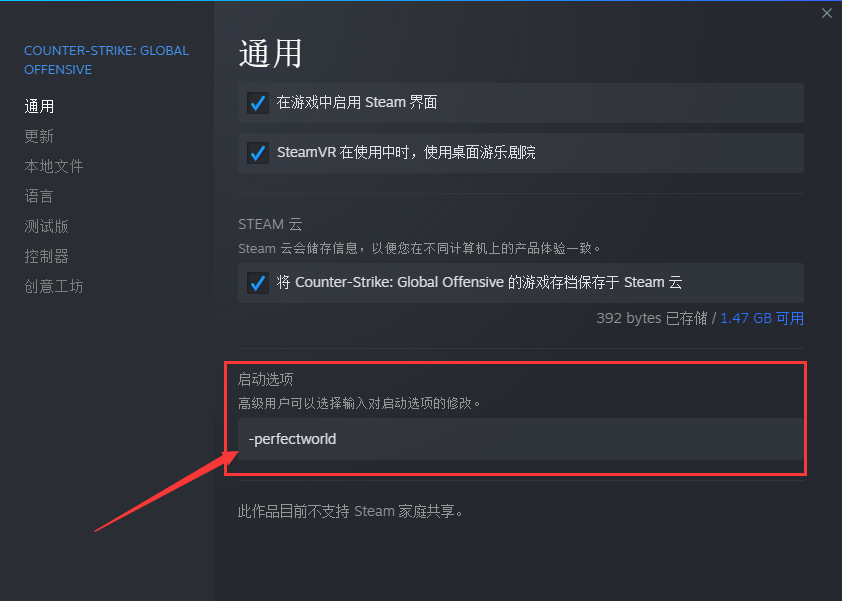842x601 pixels.
Task: Close the properties window with the X
Action: [x=826, y=13]
